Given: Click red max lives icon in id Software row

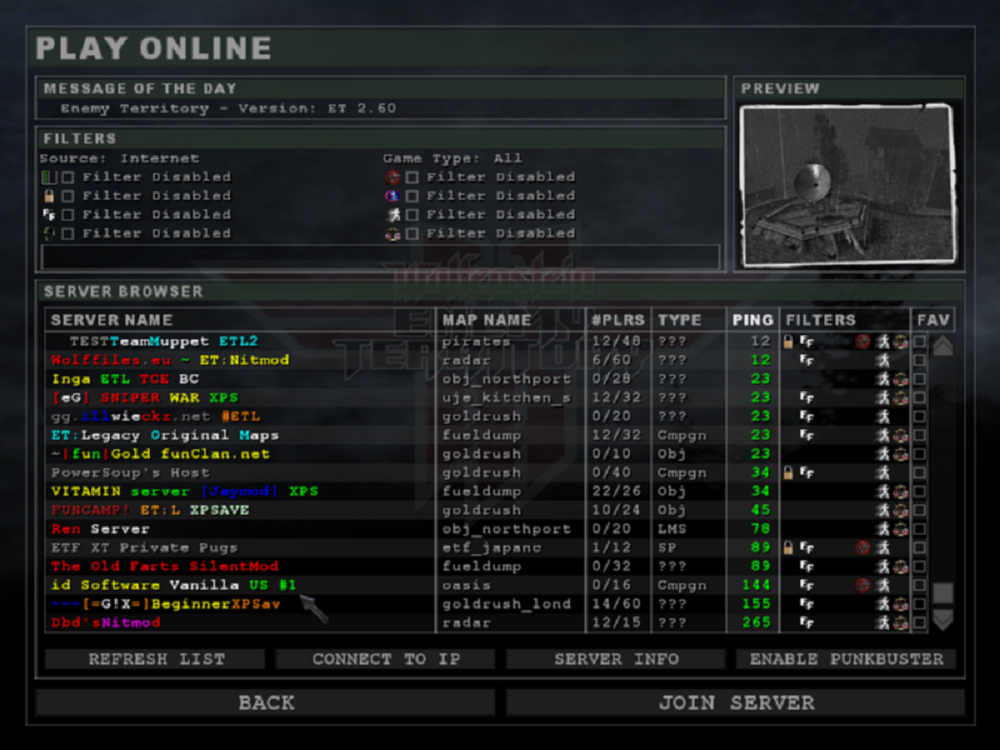Looking at the screenshot, I should [862, 585].
